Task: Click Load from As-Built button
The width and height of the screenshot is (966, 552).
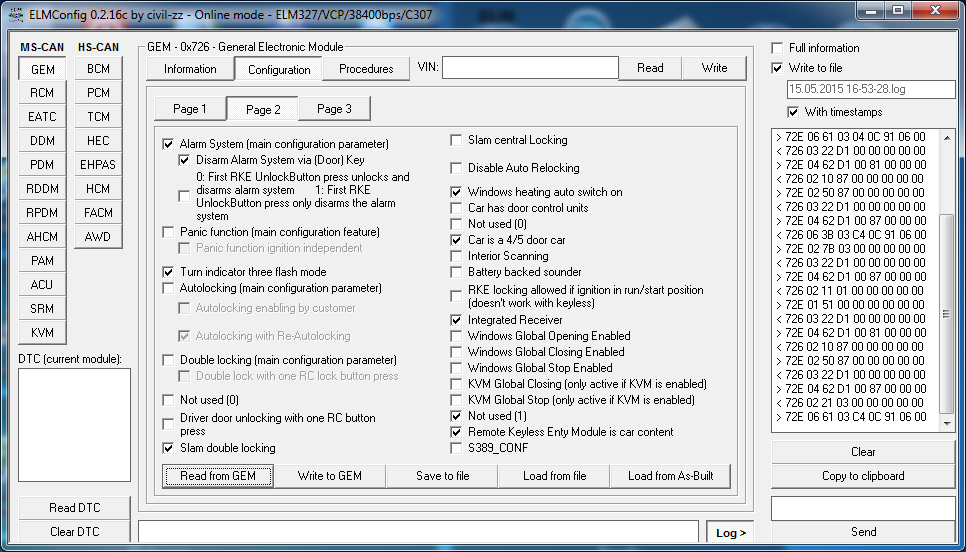Action: click(670, 476)
